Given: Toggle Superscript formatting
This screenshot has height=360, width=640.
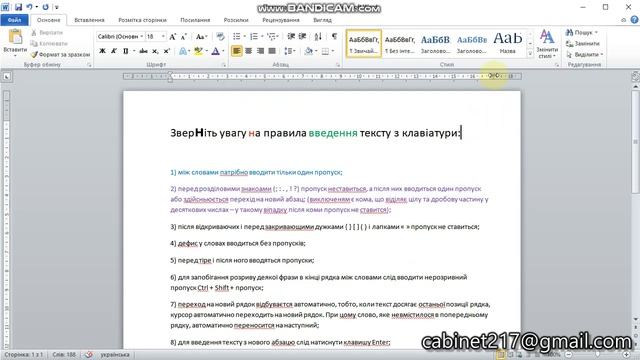Looking at the screenshot, I should point(166,51).
